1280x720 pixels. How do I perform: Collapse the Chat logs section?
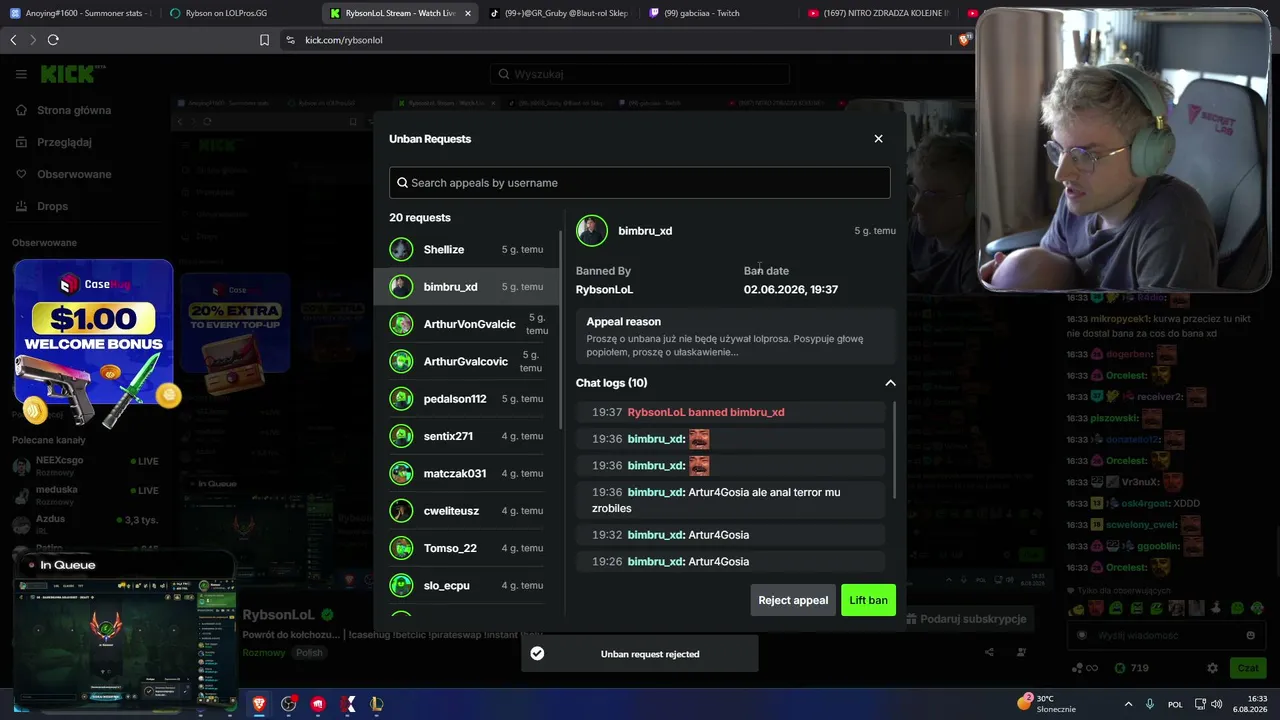click(x=890, y=383)
